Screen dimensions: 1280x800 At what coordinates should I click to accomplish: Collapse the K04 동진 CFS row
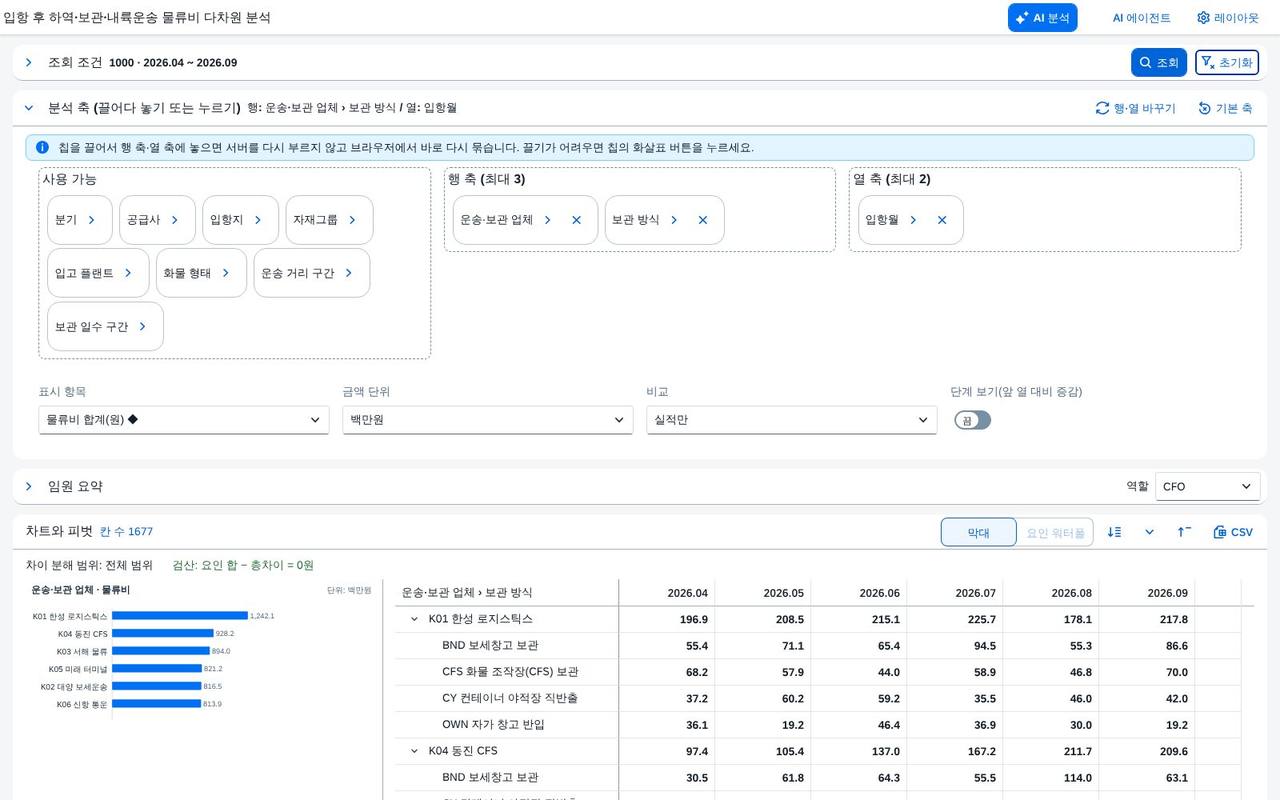[415, 751]
